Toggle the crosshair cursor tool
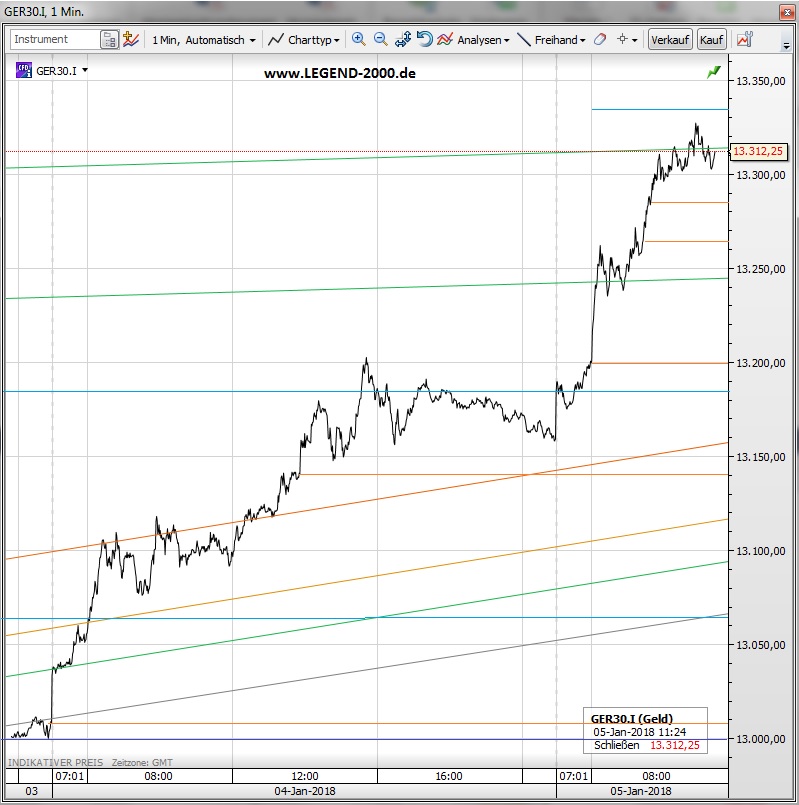 pos(626,40)
